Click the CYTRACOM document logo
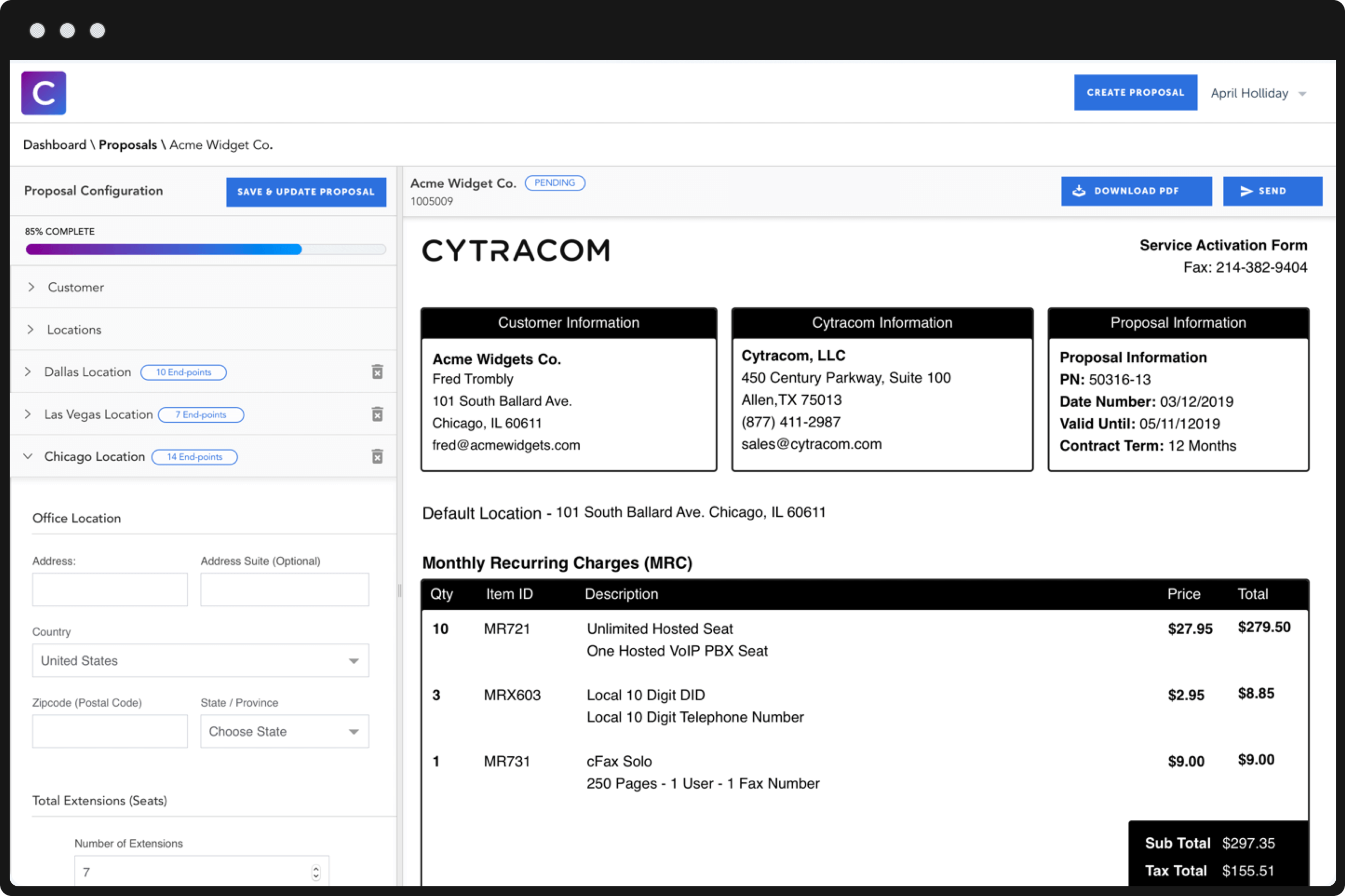 pos(516,251)
